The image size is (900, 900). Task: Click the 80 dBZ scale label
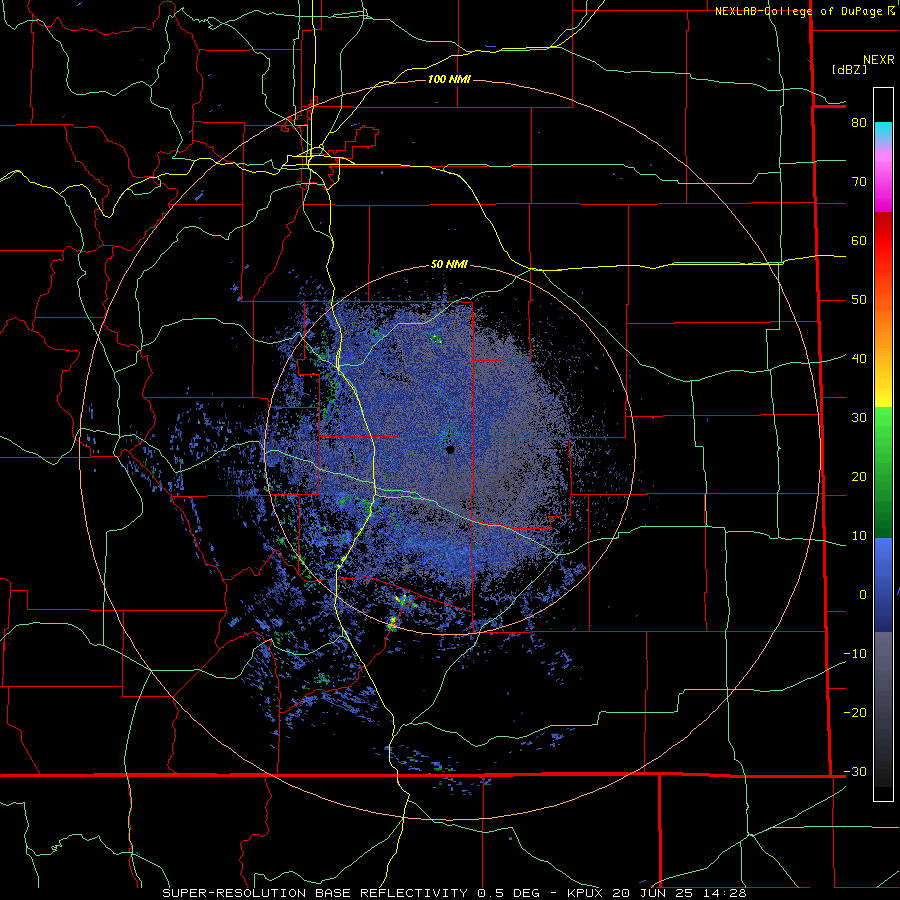point(859,123)
